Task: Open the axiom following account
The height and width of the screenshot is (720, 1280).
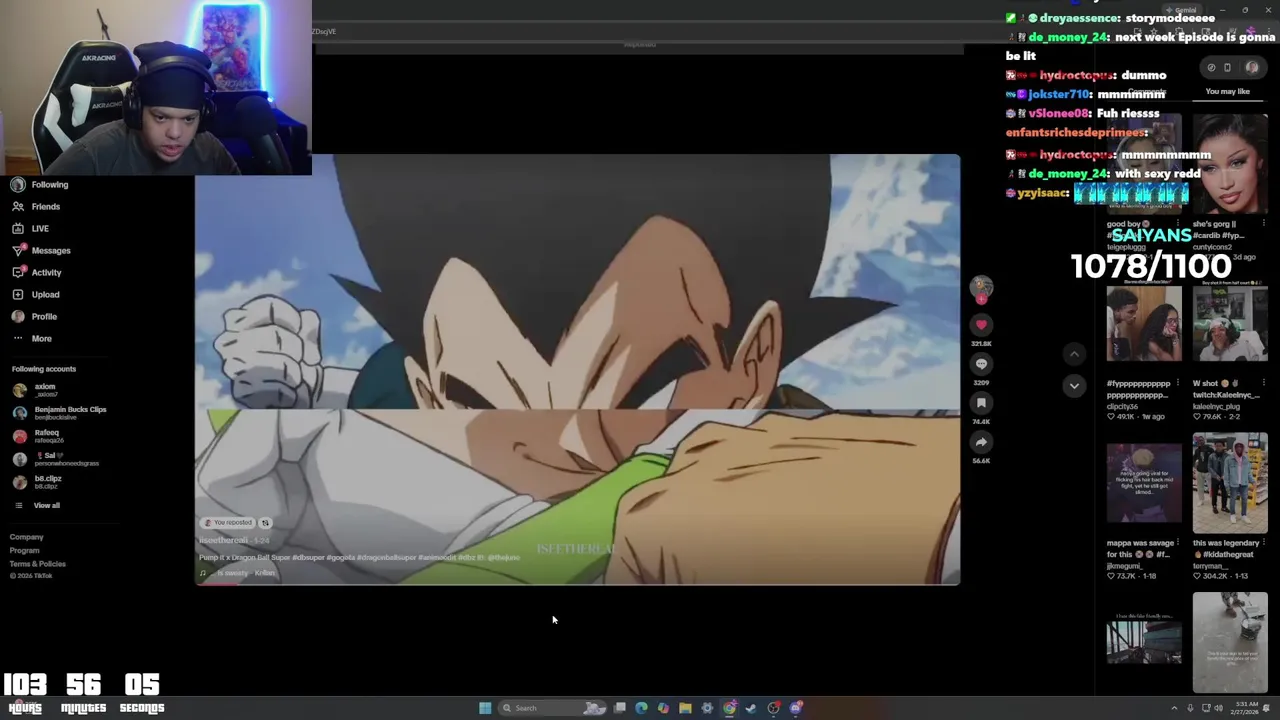Action: (x=36, y=390)
